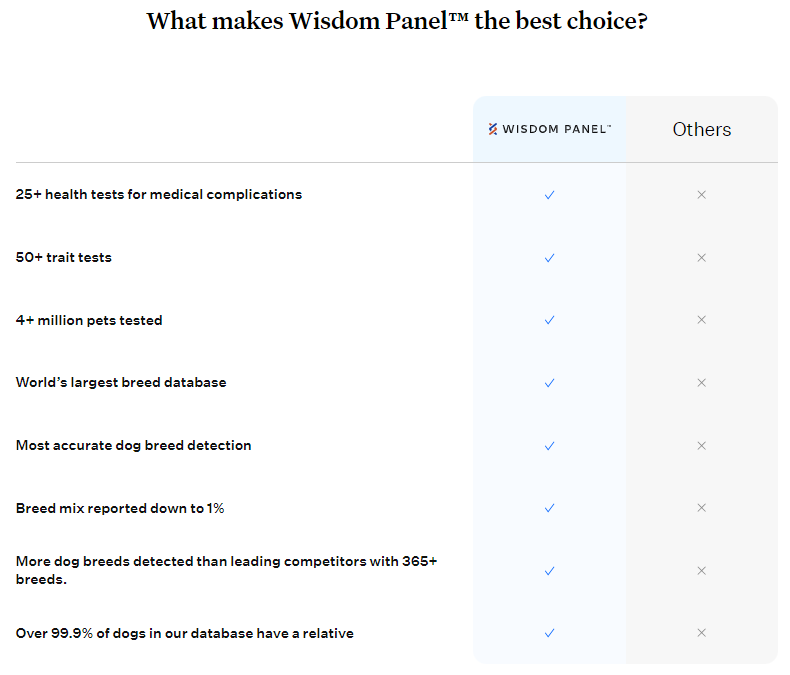The height and width of the screenshot is (675, 790).
Task: Click Wisdom Panel checkmark for 365+ breeds row
Action: pyautogui.click(x=549, y=571)
